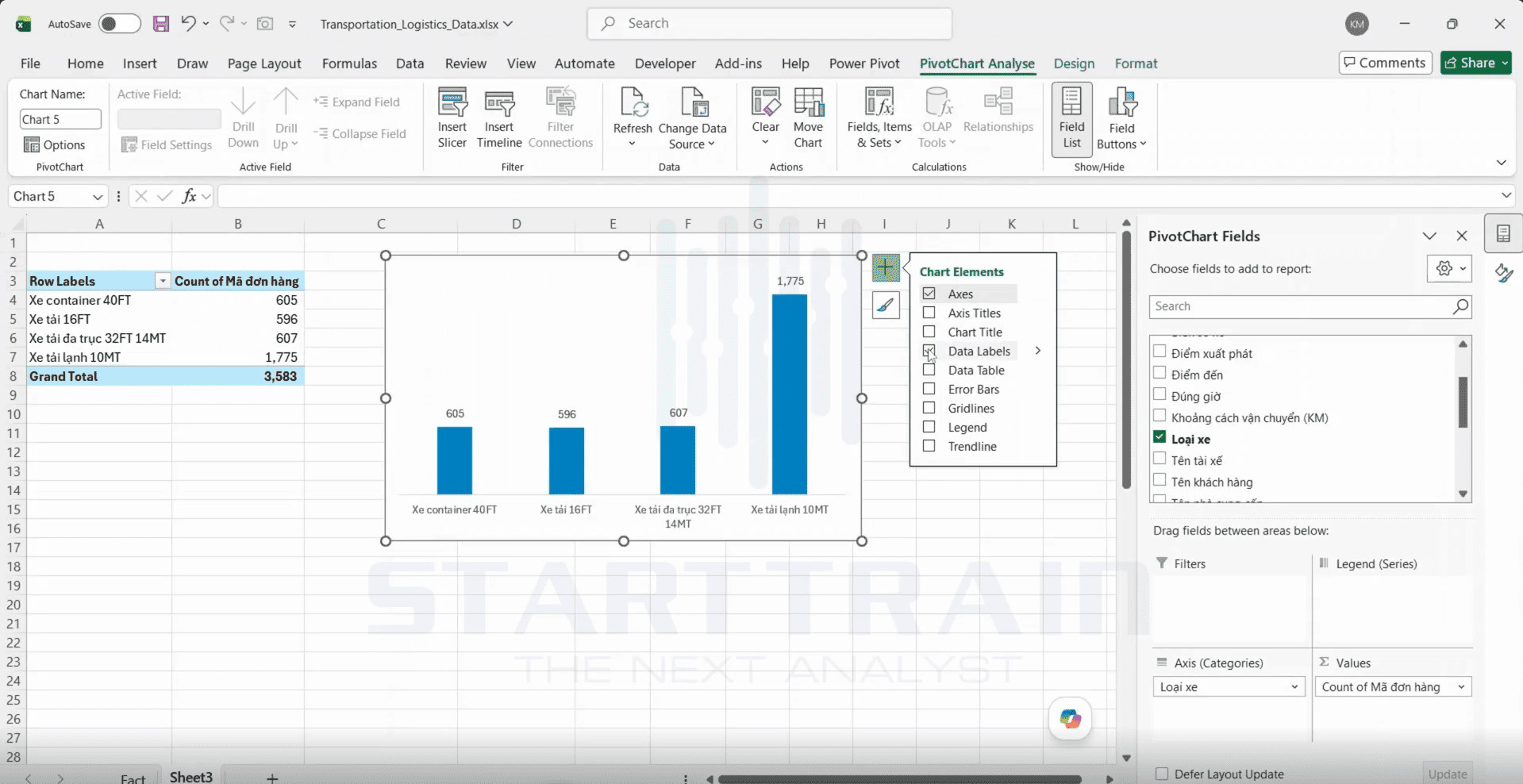1523x784 pixels.
Task: Click the Clear actions icon
Action: click(x=765, y=118)
